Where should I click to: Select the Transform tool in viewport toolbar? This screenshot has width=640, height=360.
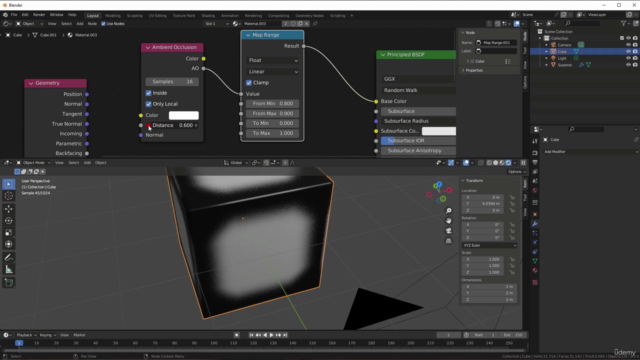pyautogui.click(x=9, y=244)
